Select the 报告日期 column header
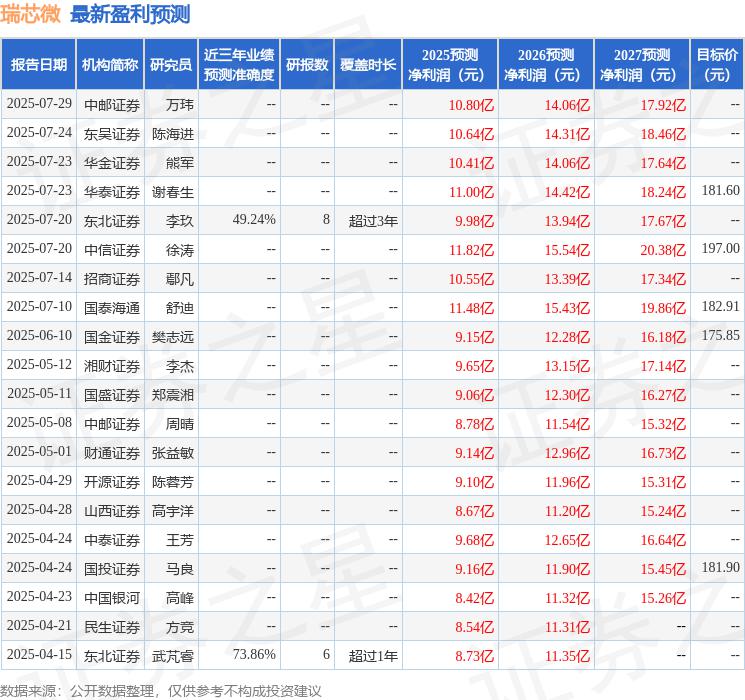The height and width of the screenshot is (700, 745). coord(38,65)
